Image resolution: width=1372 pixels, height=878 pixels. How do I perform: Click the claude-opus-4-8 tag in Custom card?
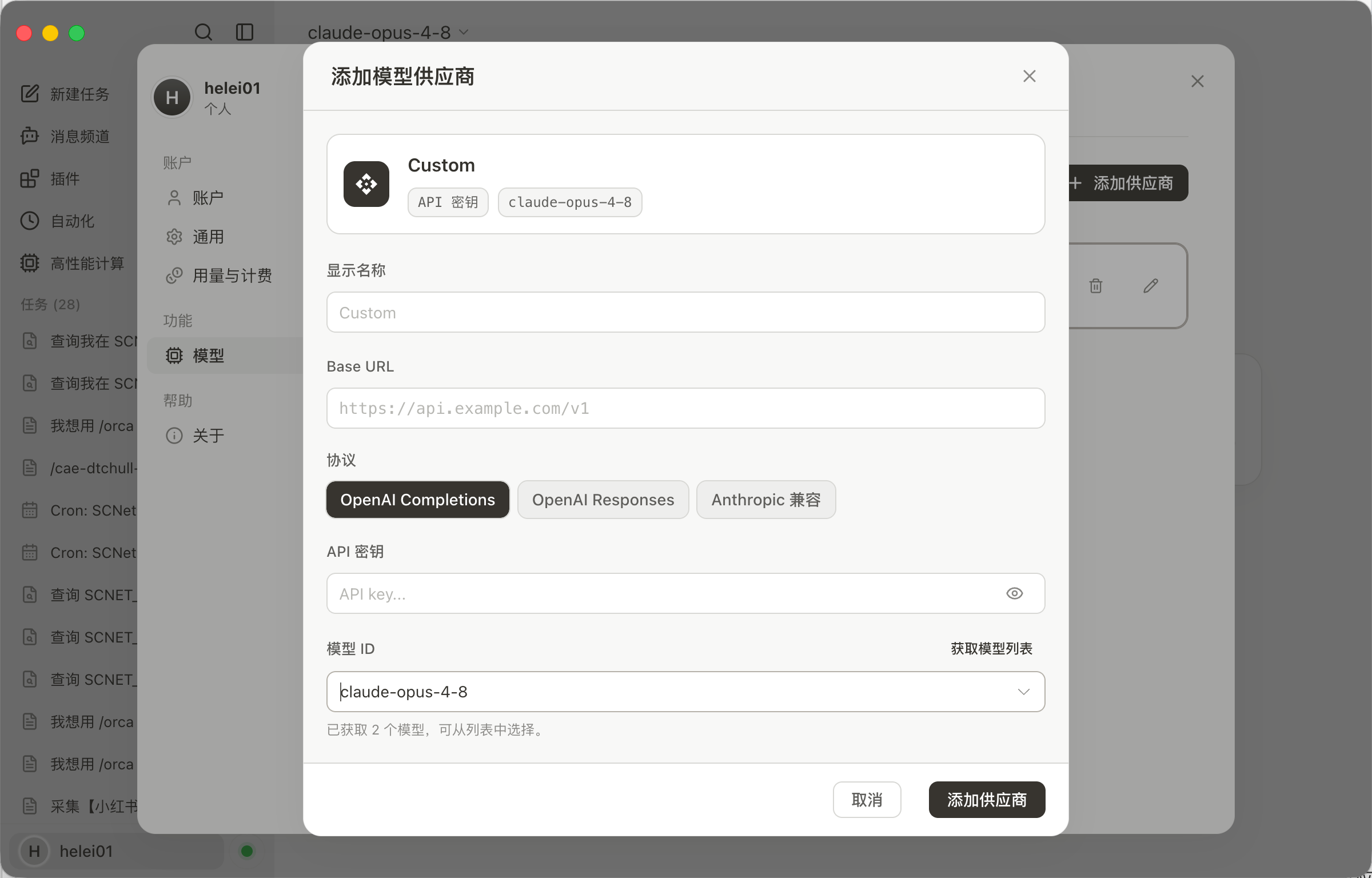point(570,202)
